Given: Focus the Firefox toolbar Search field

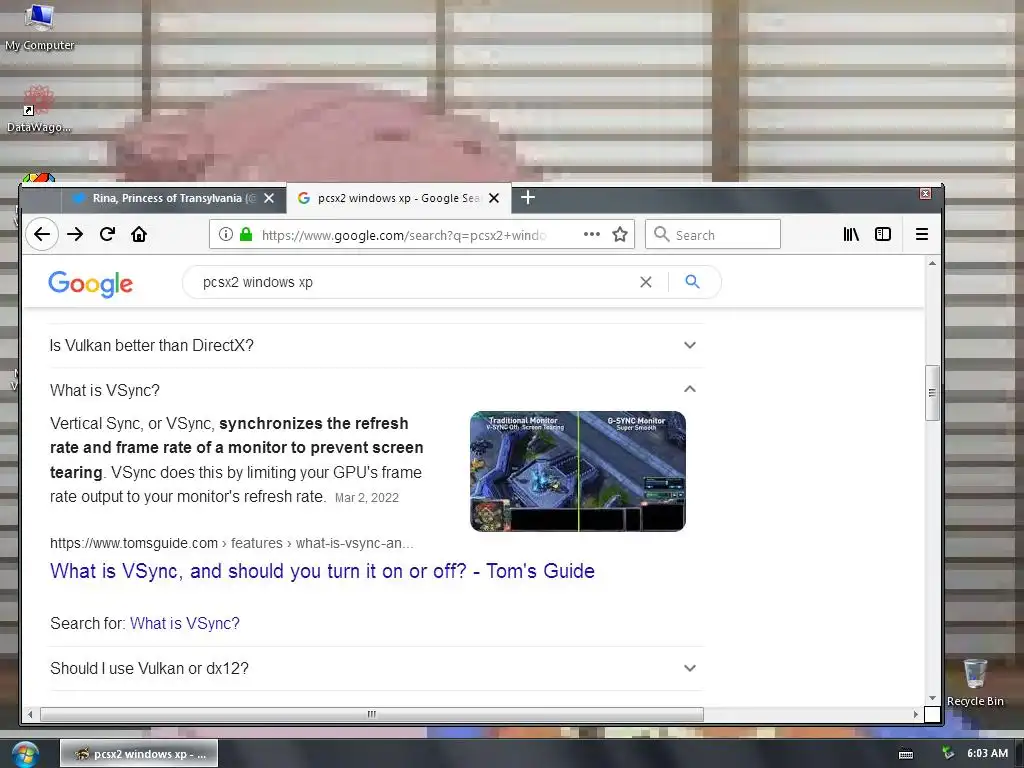Looking at the screenshot, I should tap(712, 234).
